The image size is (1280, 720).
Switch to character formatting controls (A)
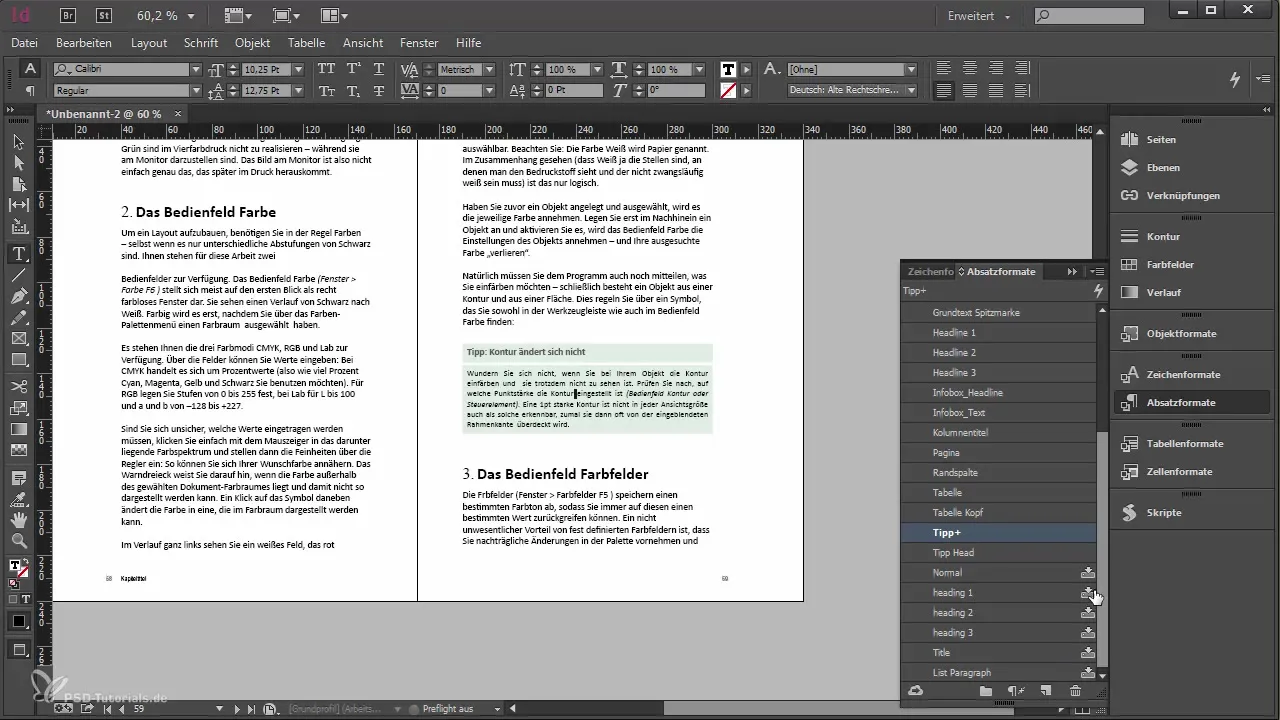tap(30, 69)
